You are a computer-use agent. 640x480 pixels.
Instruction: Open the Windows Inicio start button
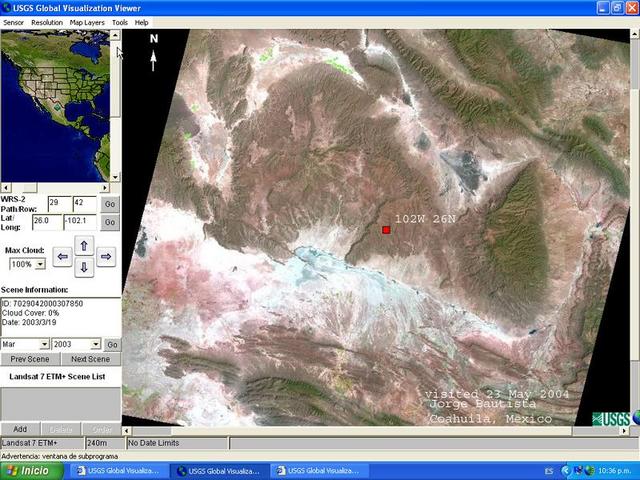[x=32, y=471]
